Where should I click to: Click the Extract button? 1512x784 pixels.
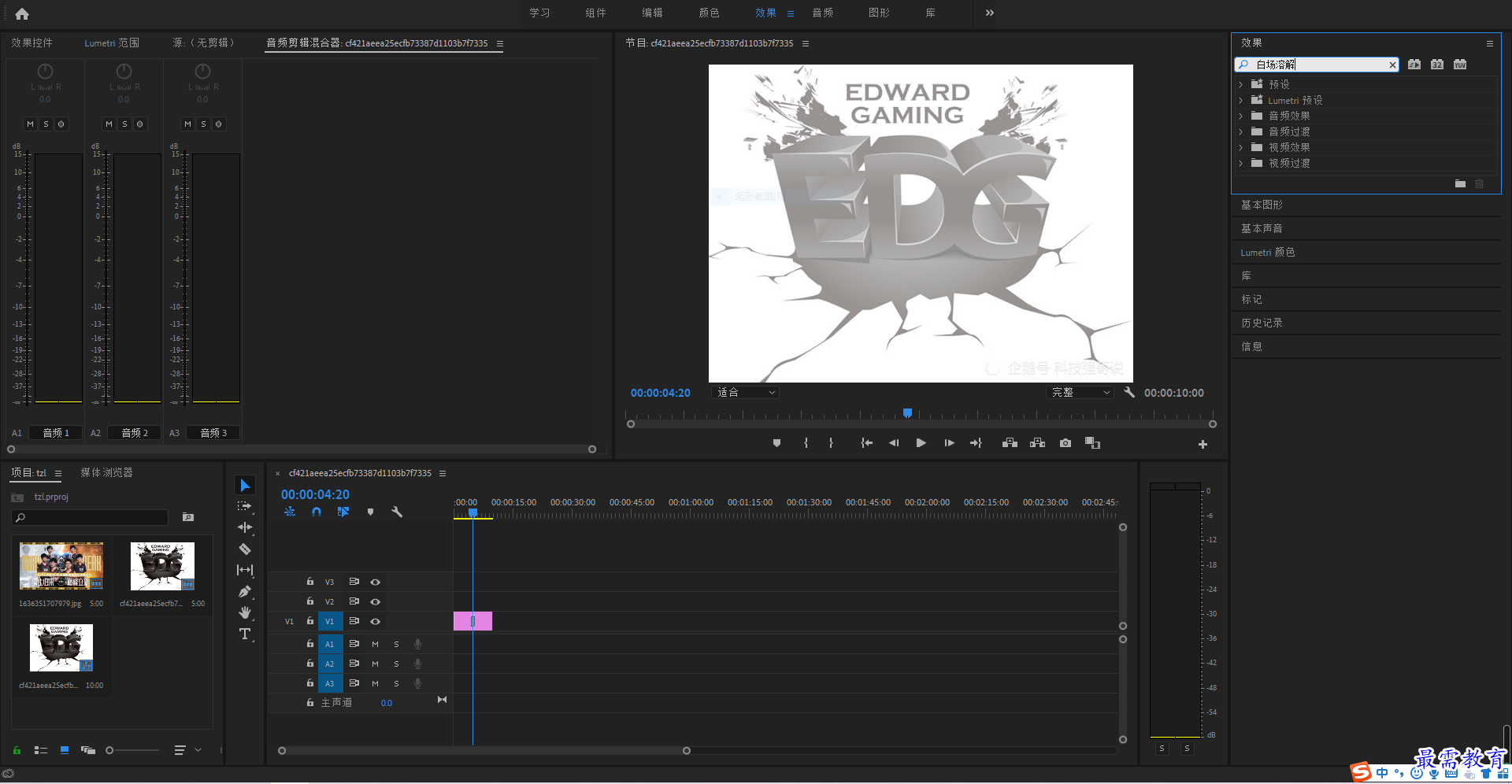1037,443
